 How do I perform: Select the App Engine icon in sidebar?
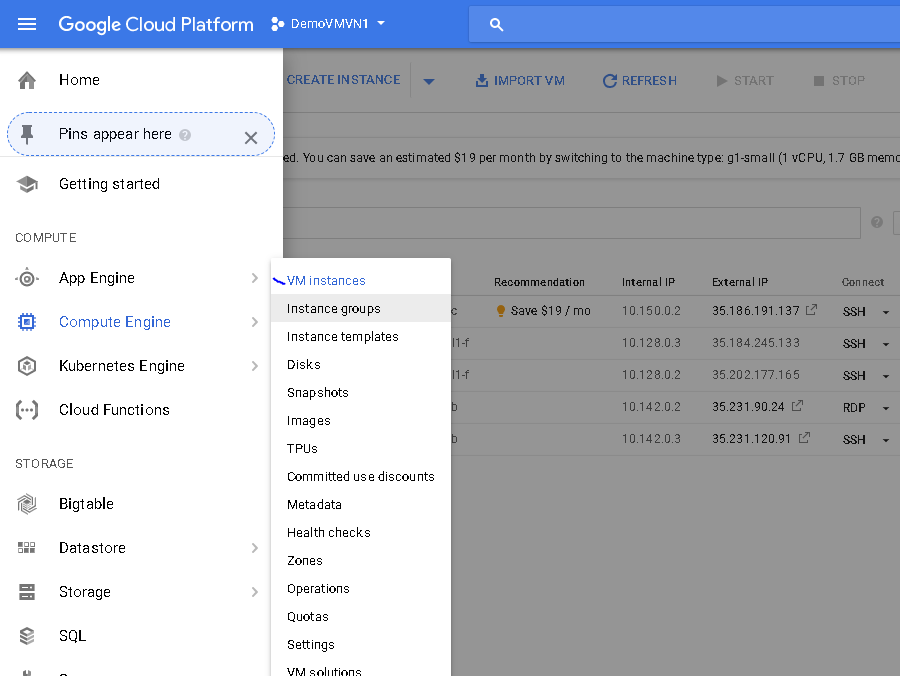27,278
